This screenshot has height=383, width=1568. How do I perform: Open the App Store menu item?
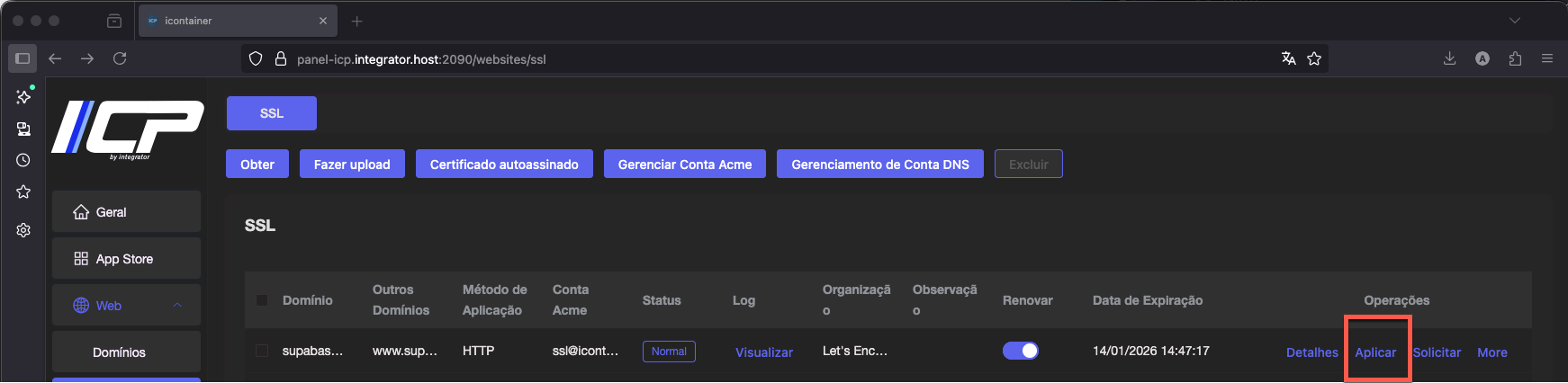[126, 259]
